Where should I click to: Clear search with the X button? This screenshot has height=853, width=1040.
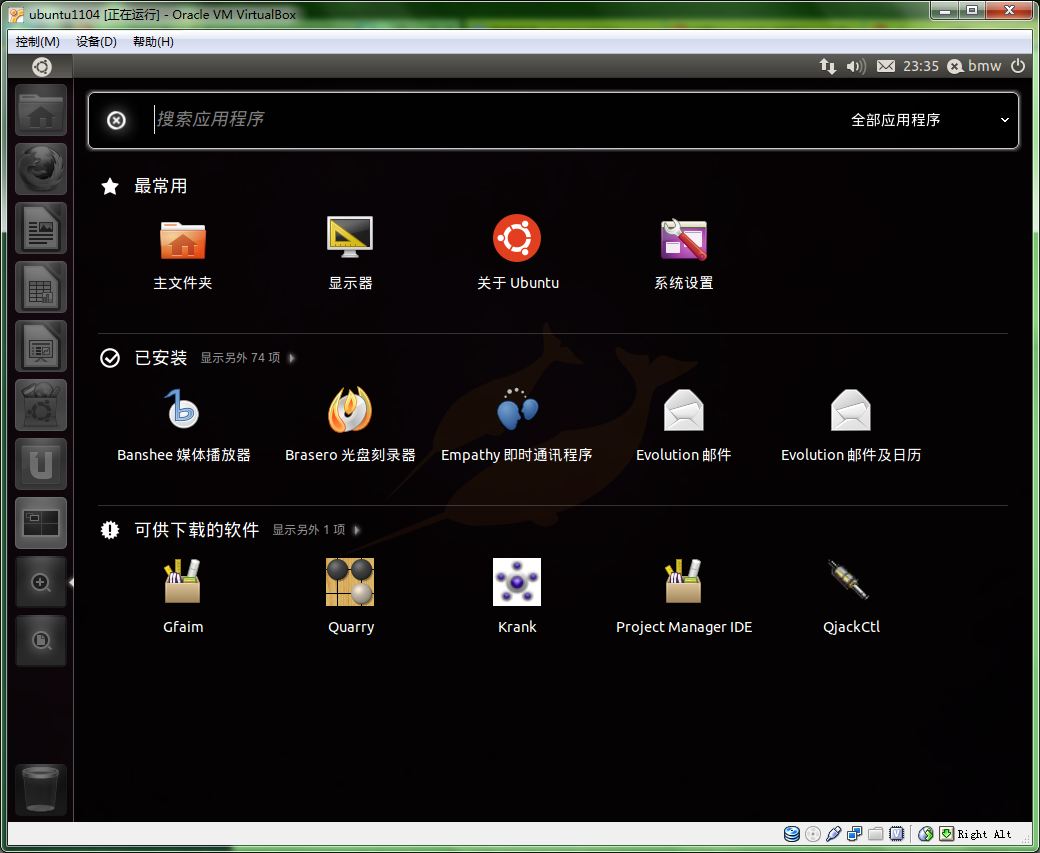[x=117, y=120]
